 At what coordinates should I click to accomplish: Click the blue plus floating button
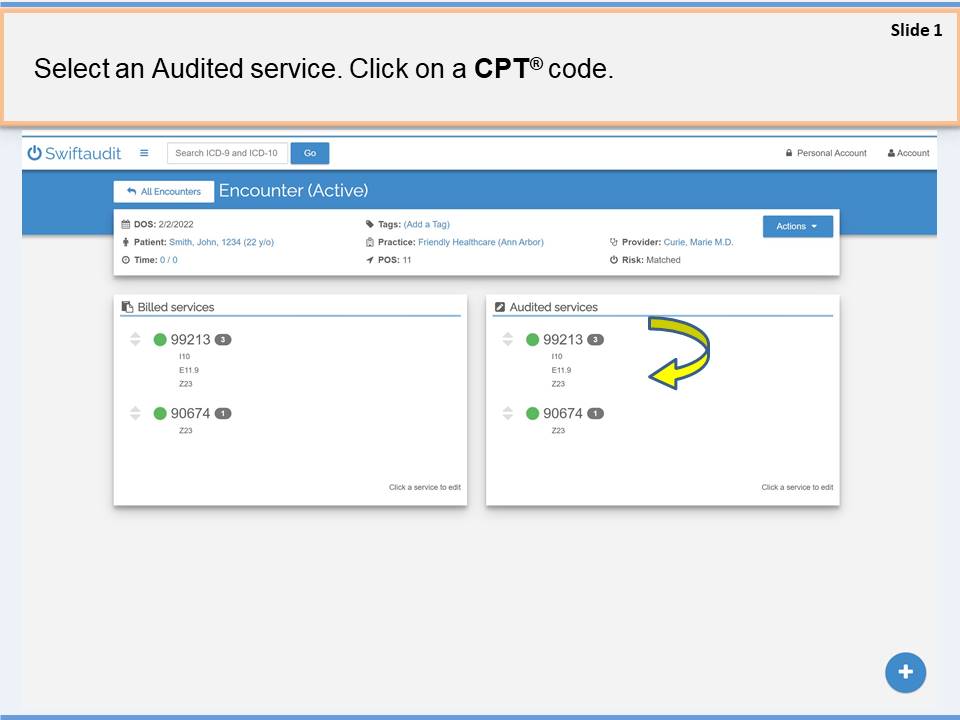[905, 672]
